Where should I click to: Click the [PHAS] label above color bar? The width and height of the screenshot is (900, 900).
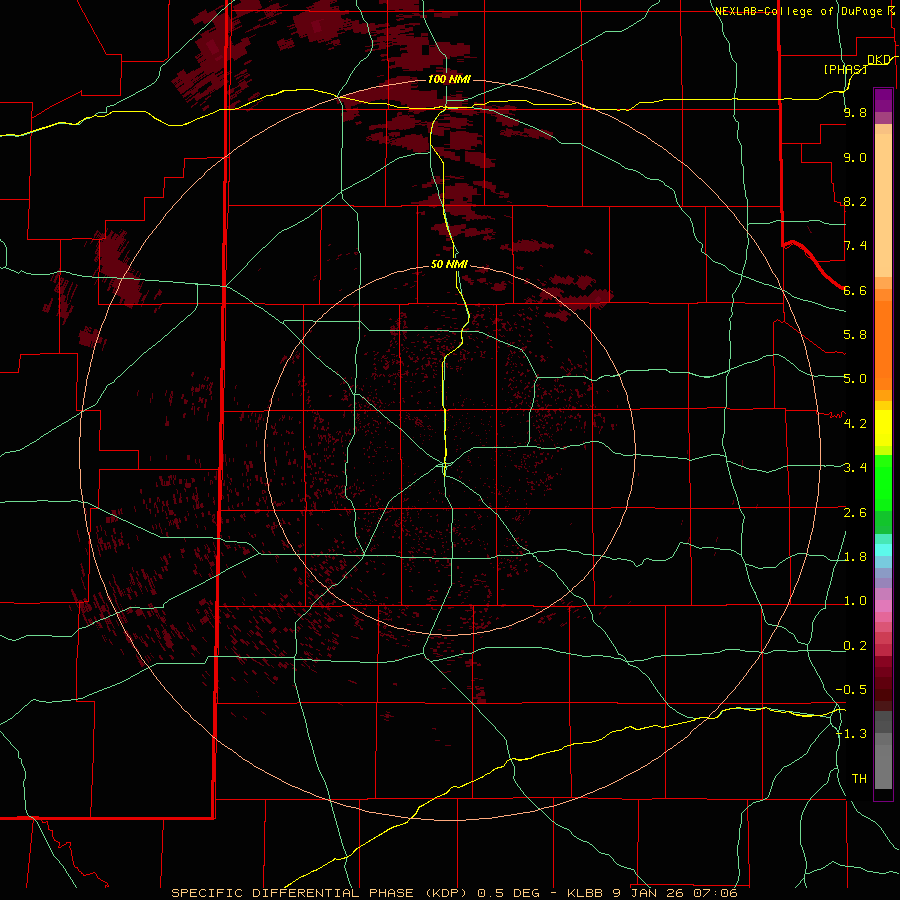coord(845,69)
